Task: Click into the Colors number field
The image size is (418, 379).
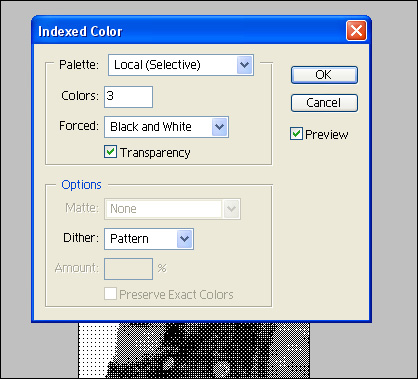Action: [128, 97]
